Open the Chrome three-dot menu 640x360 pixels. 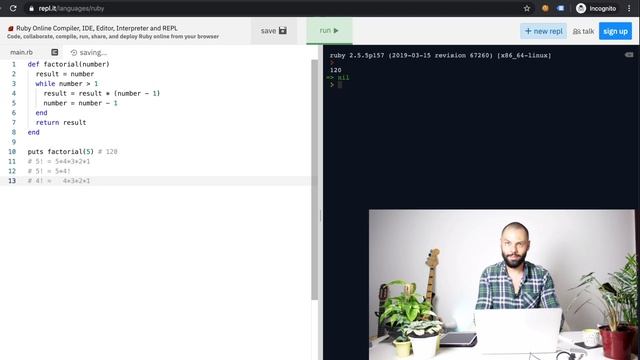point(629,8)
